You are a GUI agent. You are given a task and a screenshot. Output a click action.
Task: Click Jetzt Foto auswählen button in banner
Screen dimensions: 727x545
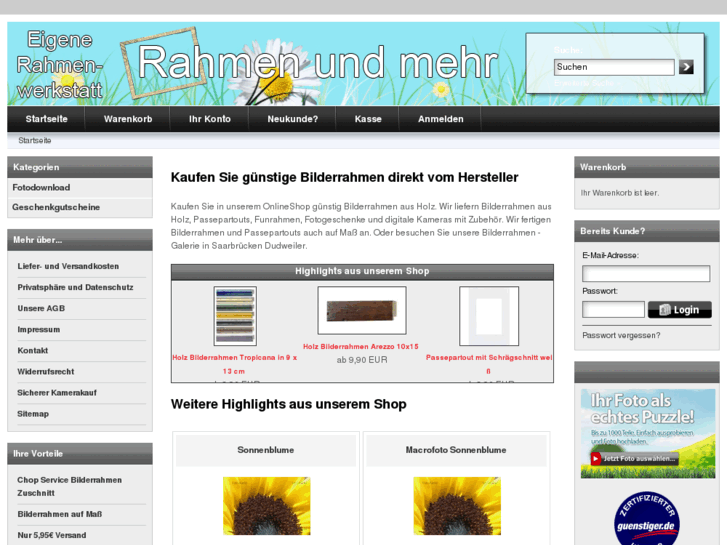point(635,458)
